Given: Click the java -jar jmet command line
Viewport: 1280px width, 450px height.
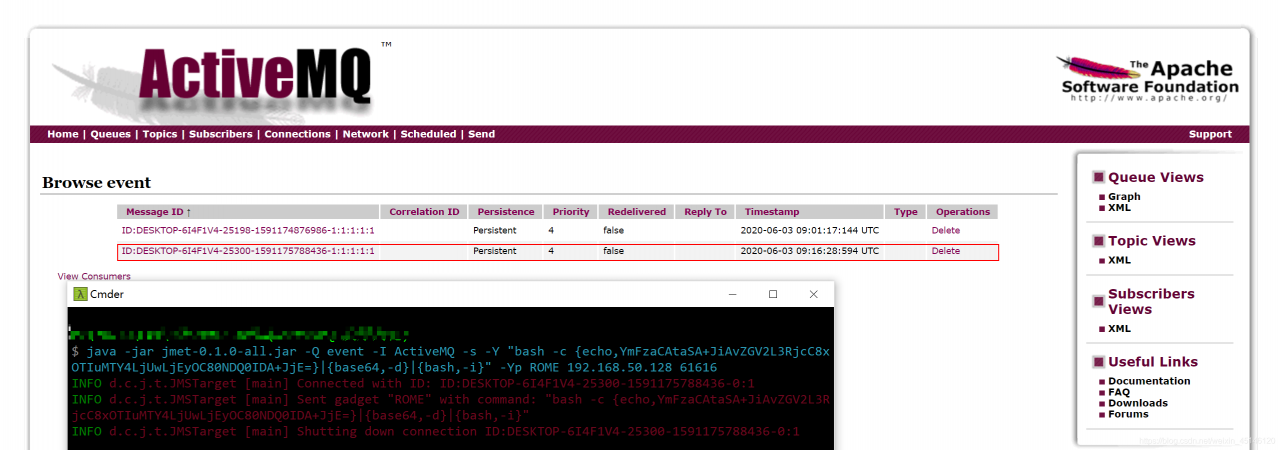Looking at the screenshot, I should pos(450,360).
